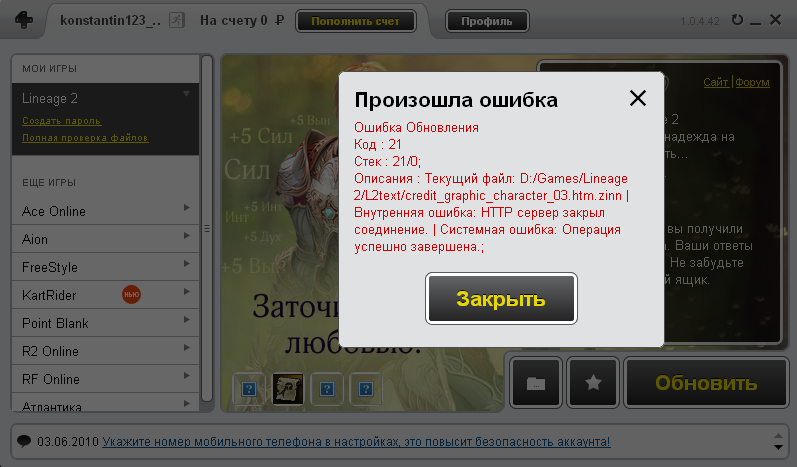The width and height of the screenshot is (797, 467).
Task: Select FreeStyle game entry
Action: tap(105, 267)
